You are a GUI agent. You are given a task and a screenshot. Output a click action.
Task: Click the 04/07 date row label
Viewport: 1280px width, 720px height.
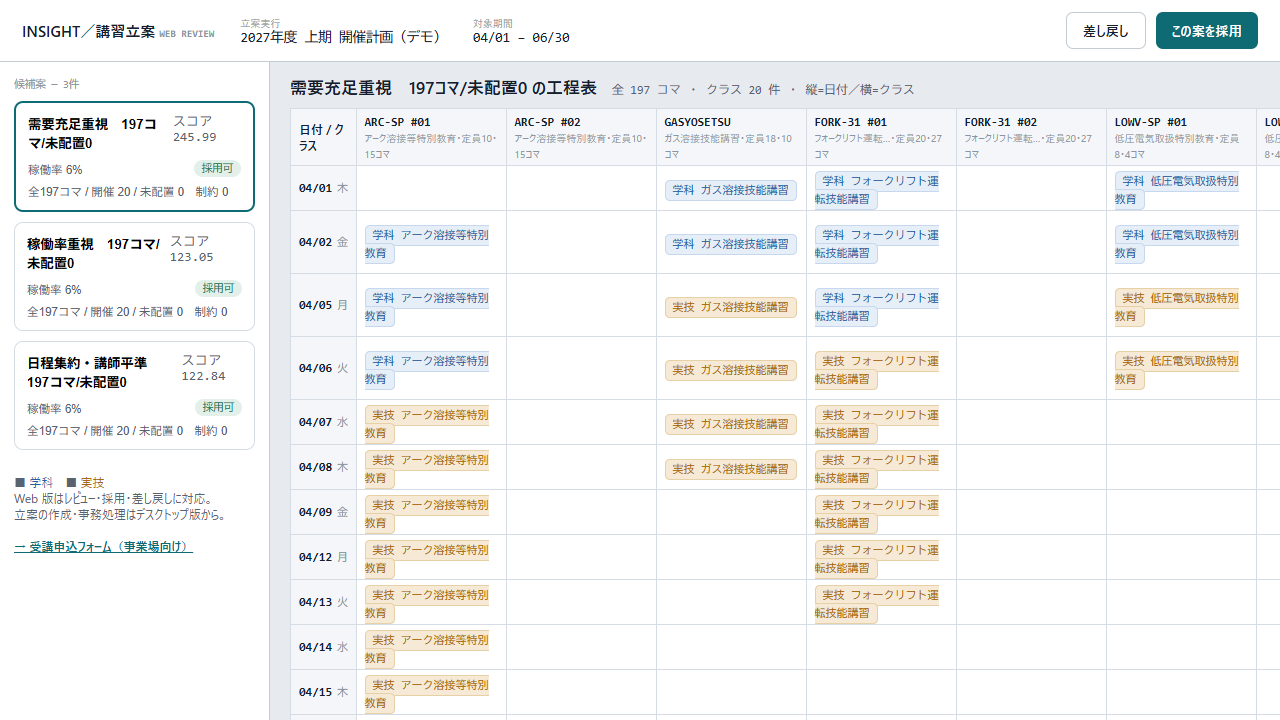(x=323, y=422)
